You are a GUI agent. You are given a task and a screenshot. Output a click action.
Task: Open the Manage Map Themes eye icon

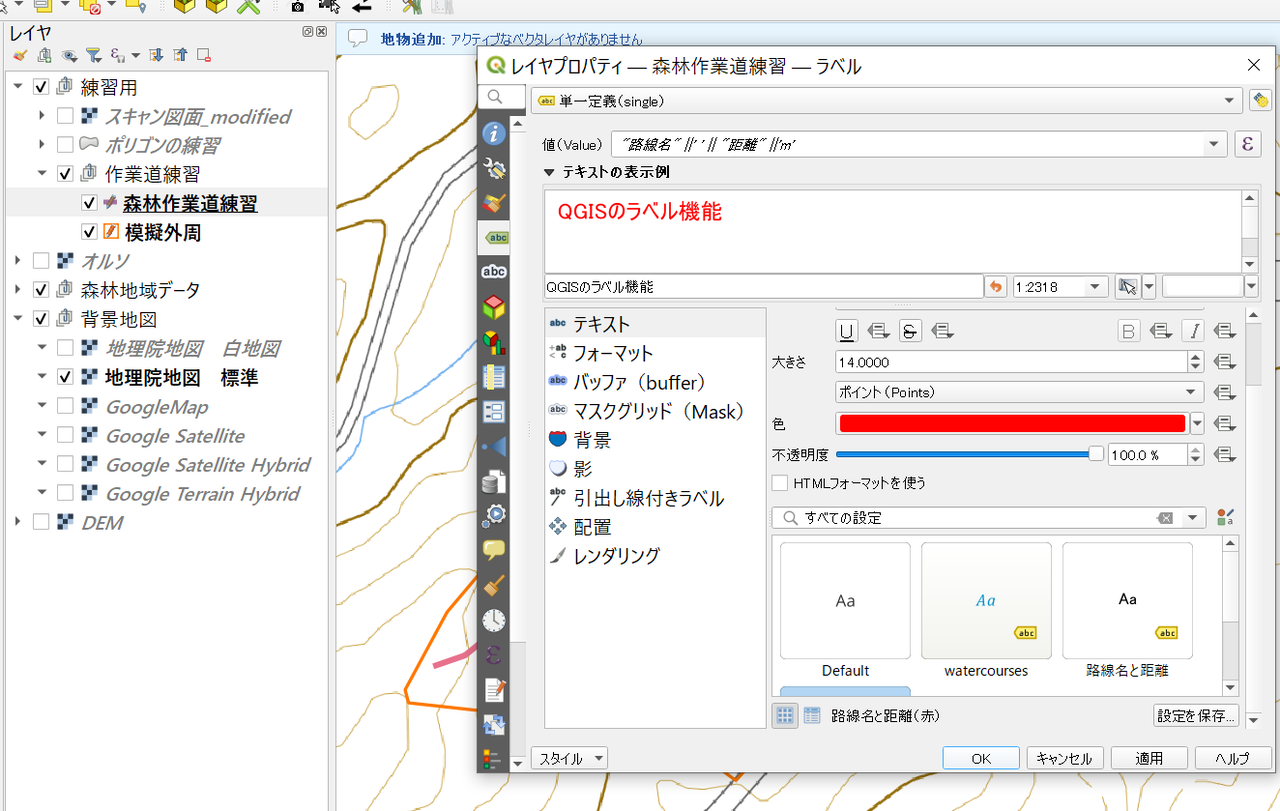69,55
